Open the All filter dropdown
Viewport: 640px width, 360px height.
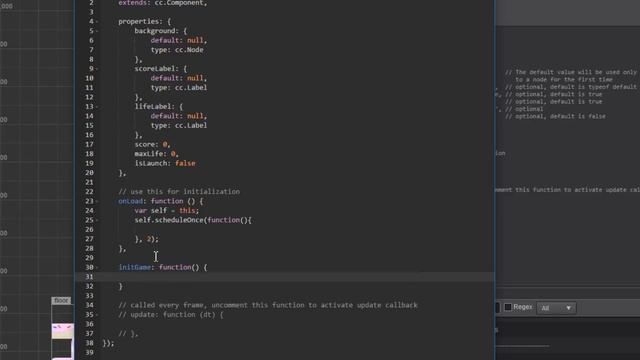pos(556,308)
